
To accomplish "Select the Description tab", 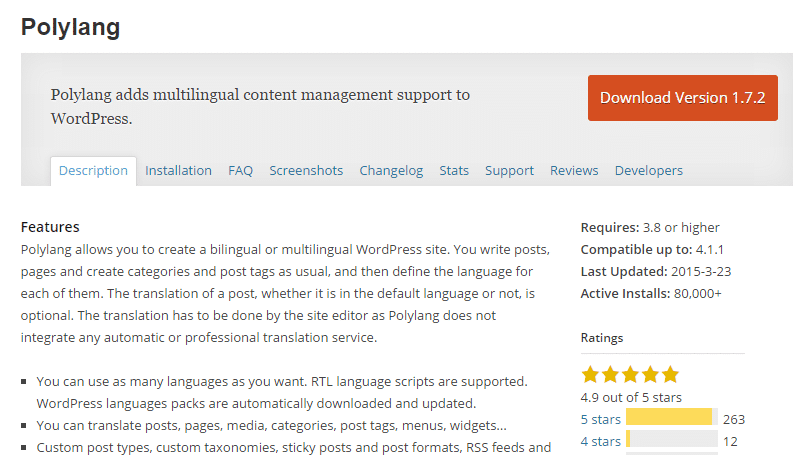I will click(93, 171).
